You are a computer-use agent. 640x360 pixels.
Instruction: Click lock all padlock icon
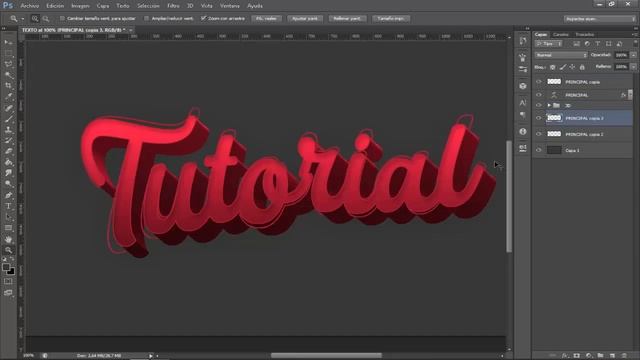tap(582, 67)
